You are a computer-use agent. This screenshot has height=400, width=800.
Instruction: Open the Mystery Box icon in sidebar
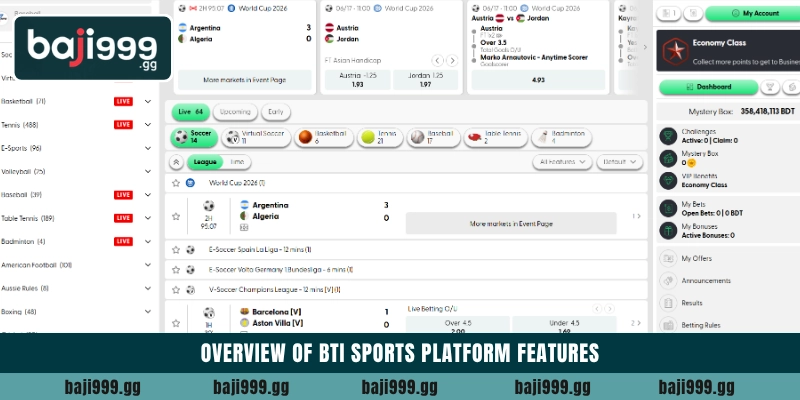coord(668,158)
